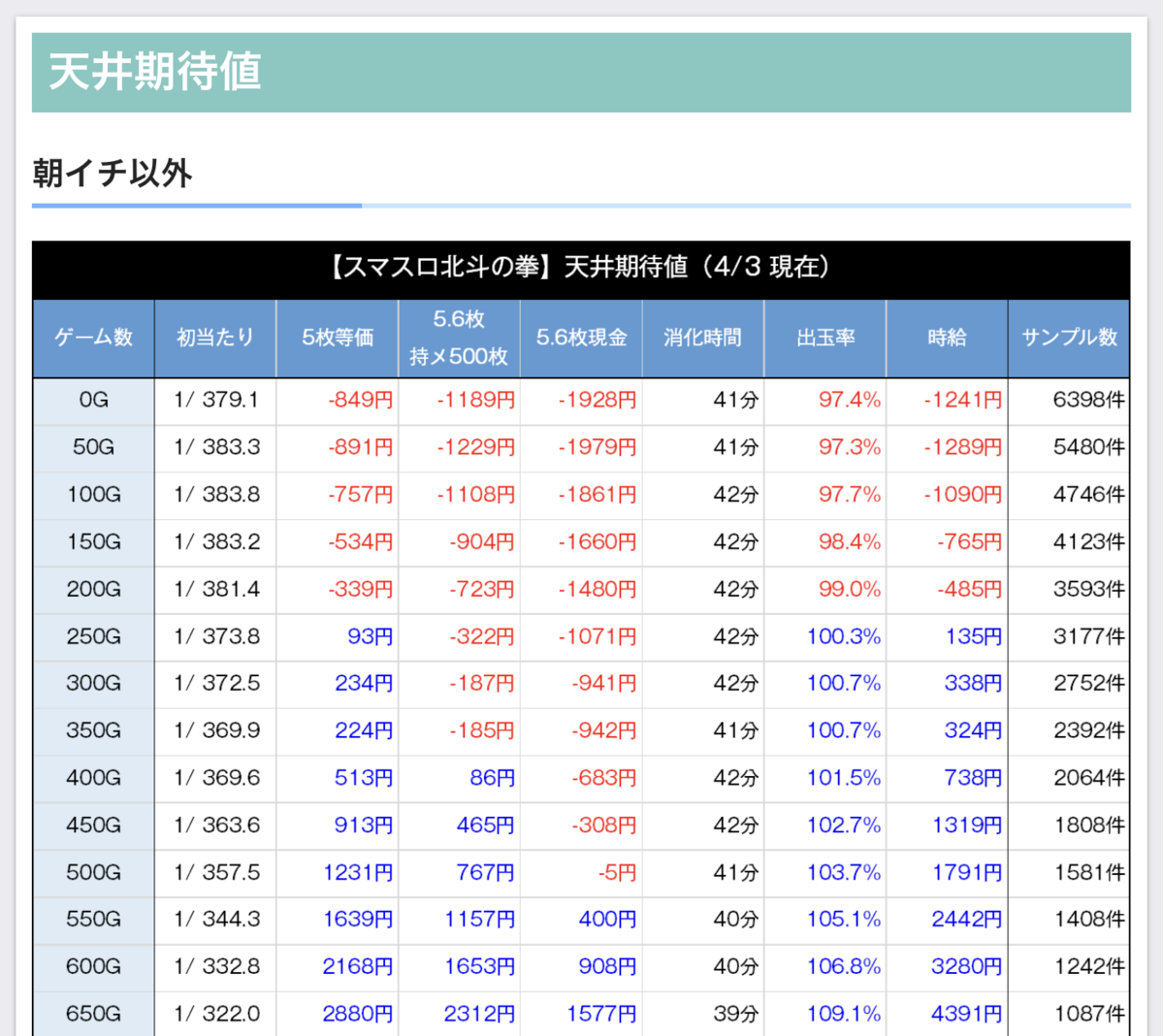The width and height of the screenshot is (1164, 1036).
Task: Select the 450G row label
Action: coord(94,826)
